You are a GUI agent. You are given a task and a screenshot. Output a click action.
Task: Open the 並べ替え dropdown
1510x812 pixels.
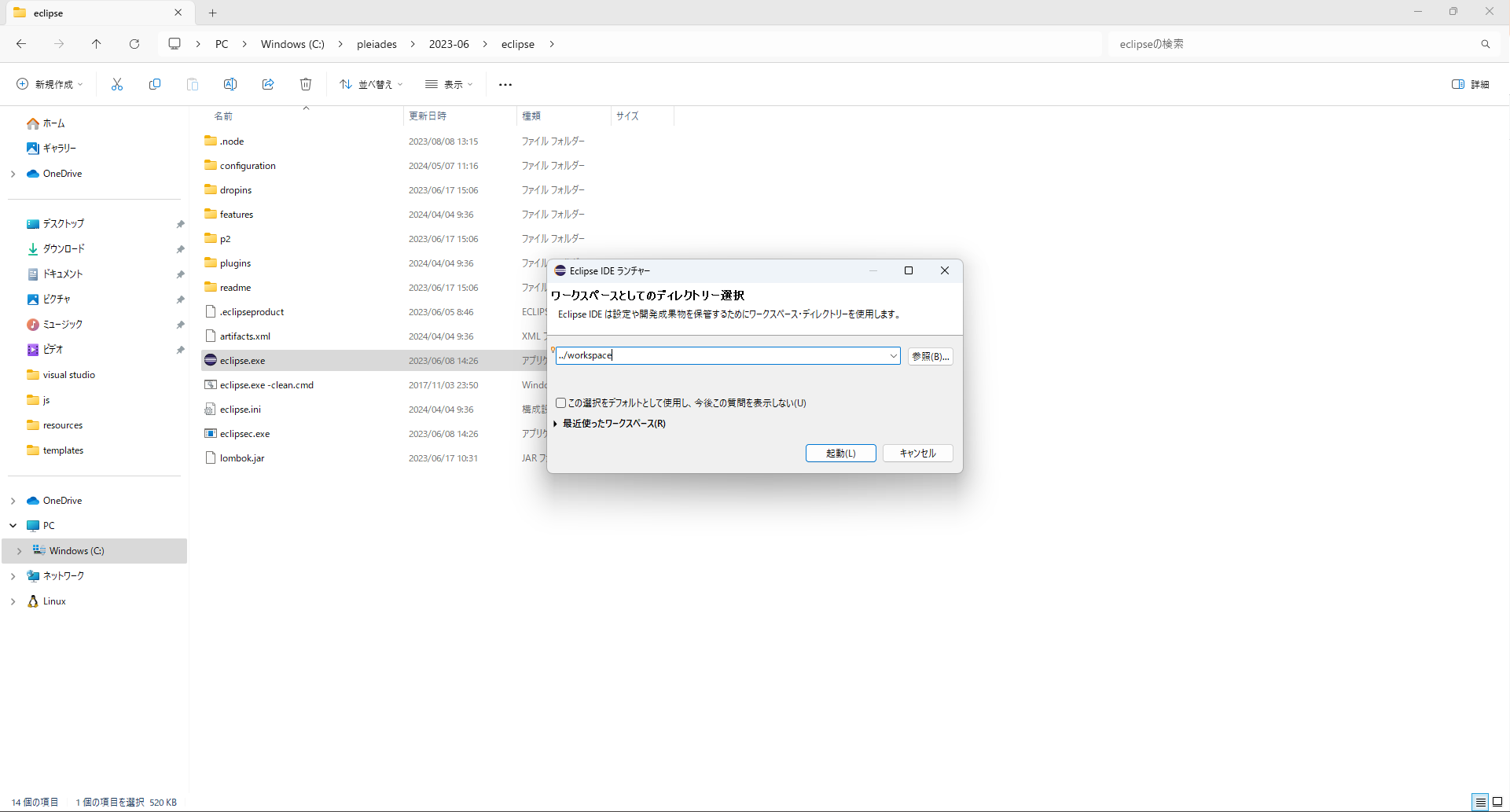coord(370,84)
